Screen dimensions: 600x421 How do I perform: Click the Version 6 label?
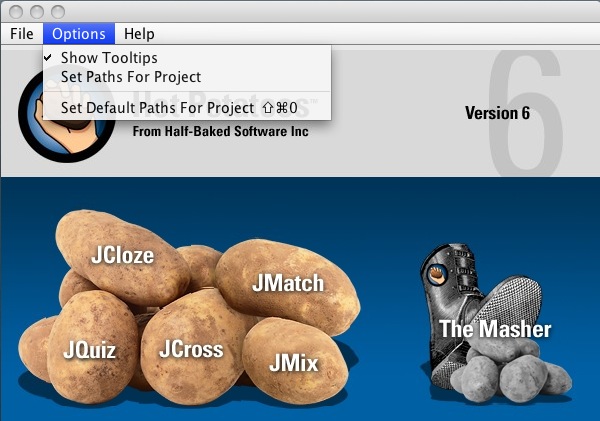coord(497,113)
